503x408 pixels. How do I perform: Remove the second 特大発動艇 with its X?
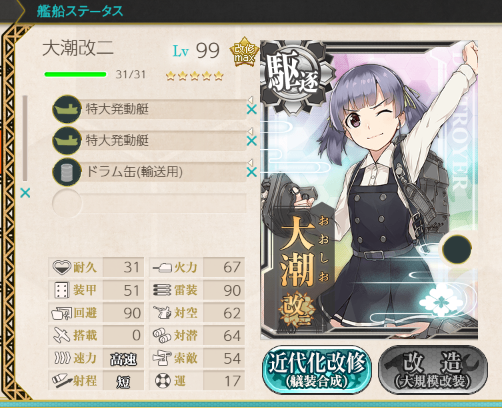point(252,141)
